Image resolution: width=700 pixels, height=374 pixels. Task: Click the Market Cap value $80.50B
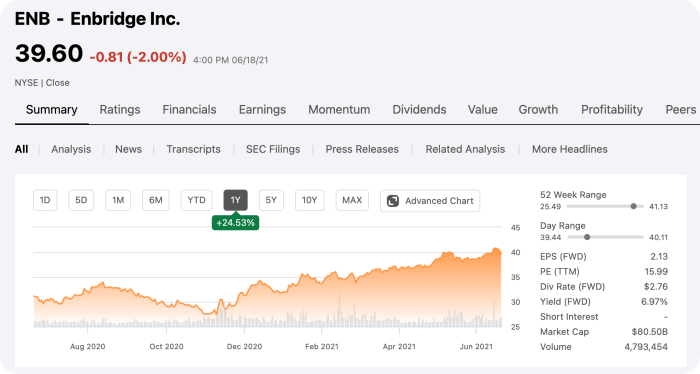tap(650, 332)
